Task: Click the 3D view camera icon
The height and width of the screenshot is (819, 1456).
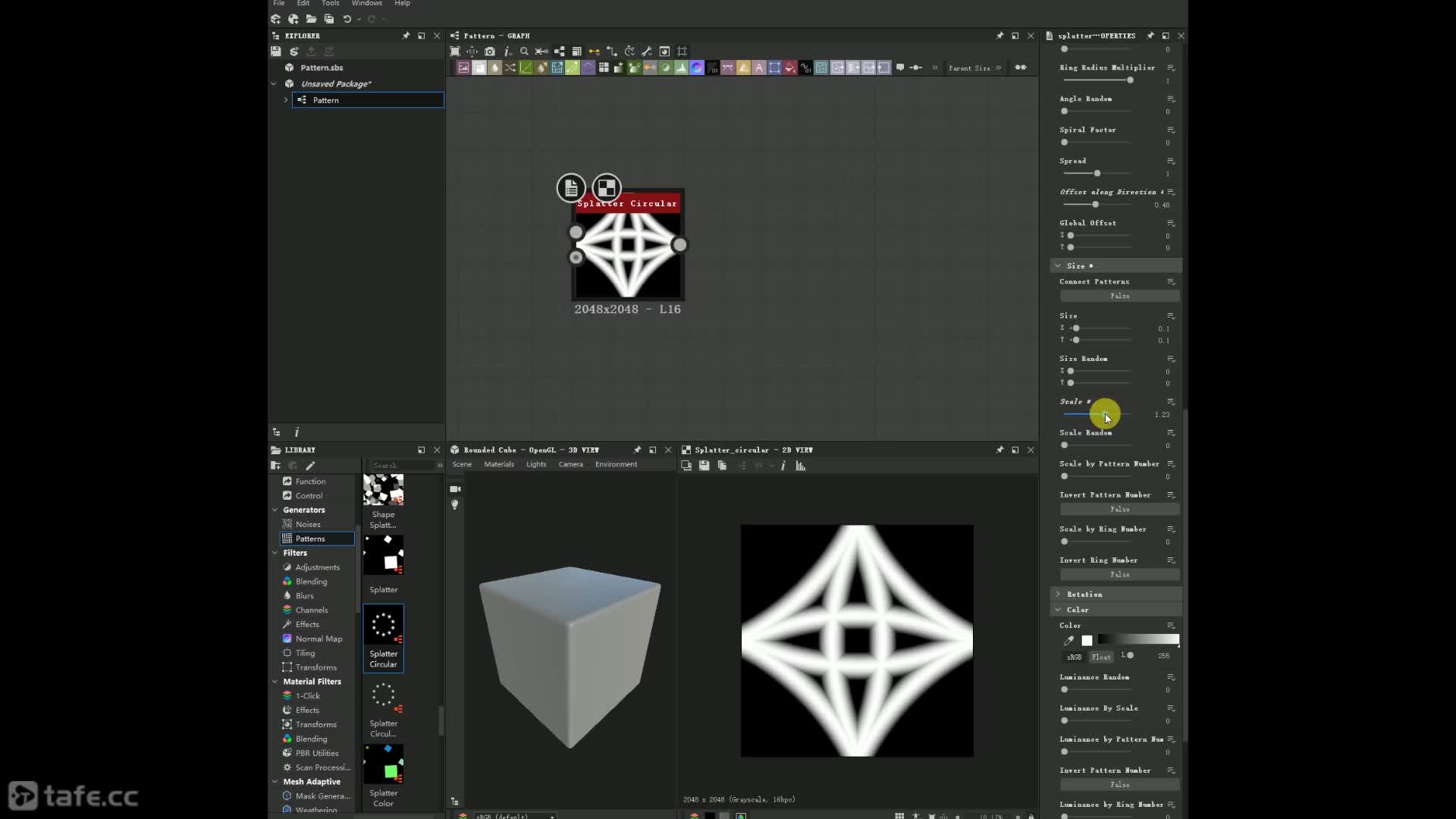Action: coord(455,489)
